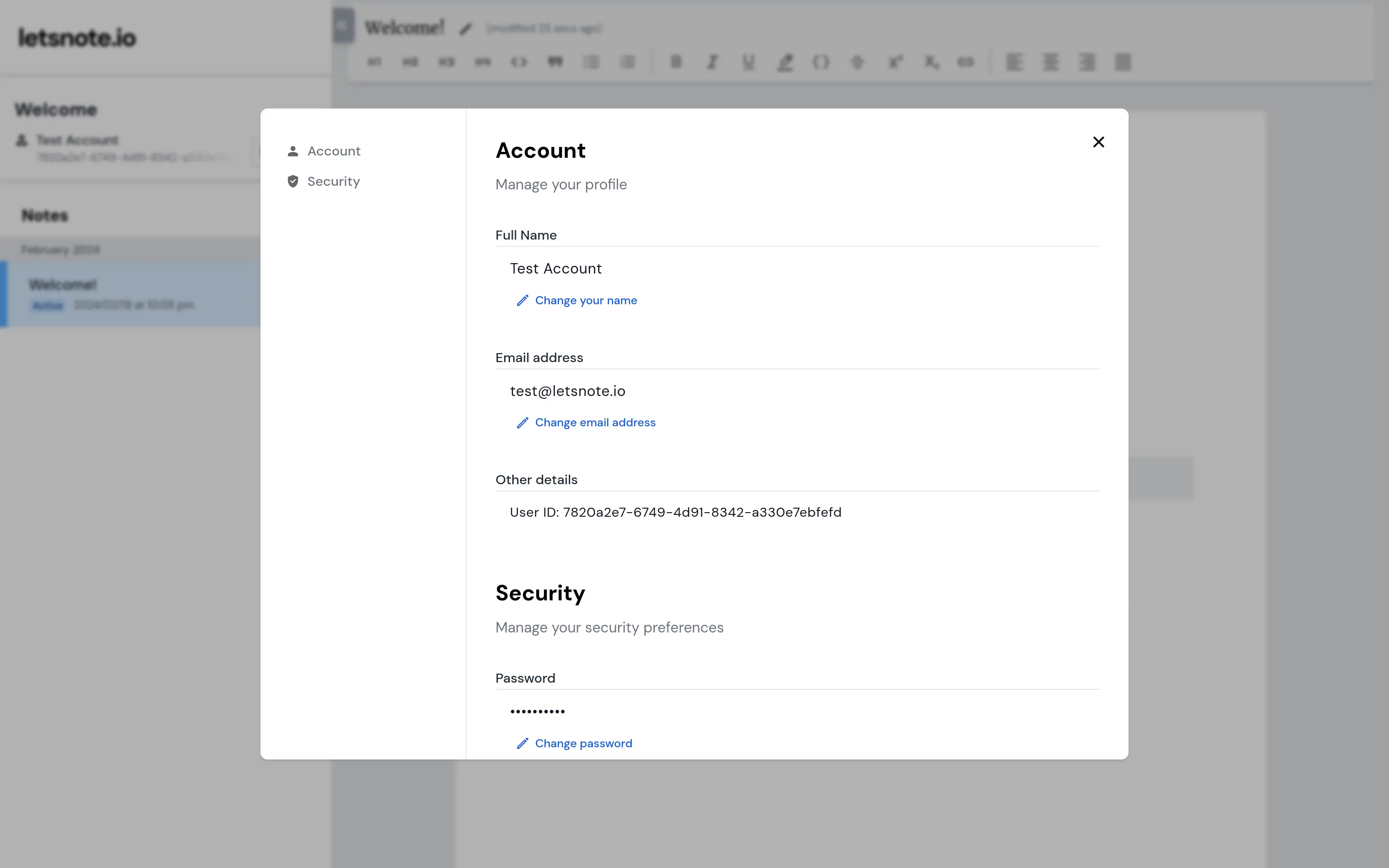This screenshot has height=868, width=1389.
Task: Click the pencil next to Welcome! note title
Action: coord(466,28)
